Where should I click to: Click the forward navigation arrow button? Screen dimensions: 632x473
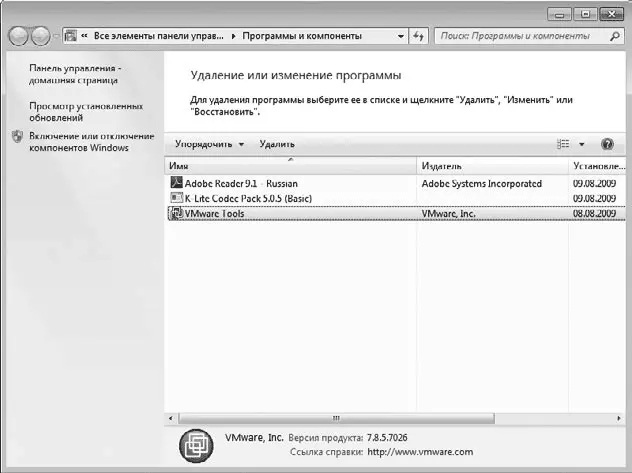click(40, 36)
